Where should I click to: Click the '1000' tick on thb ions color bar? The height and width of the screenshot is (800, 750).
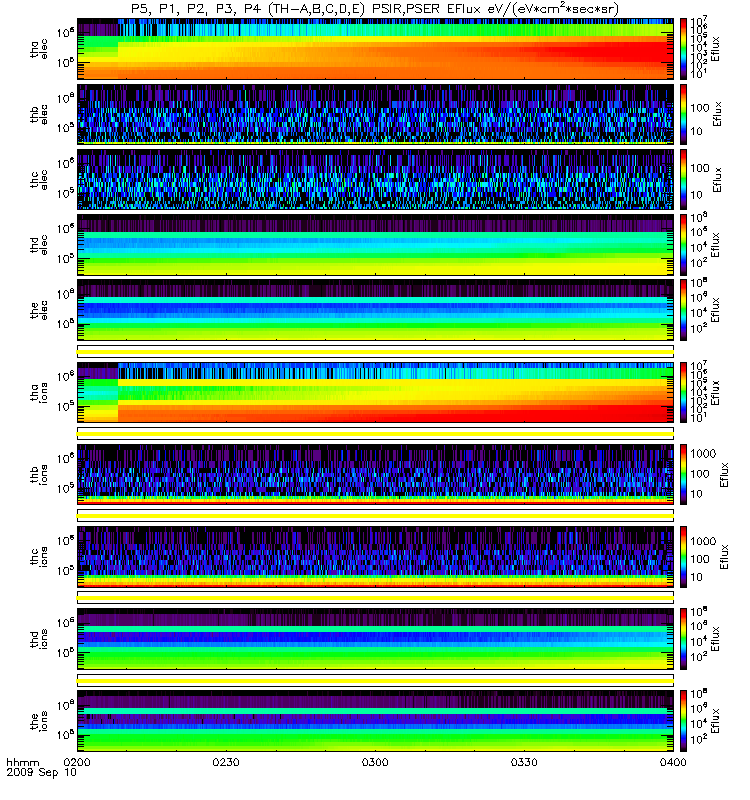(703, 454)
